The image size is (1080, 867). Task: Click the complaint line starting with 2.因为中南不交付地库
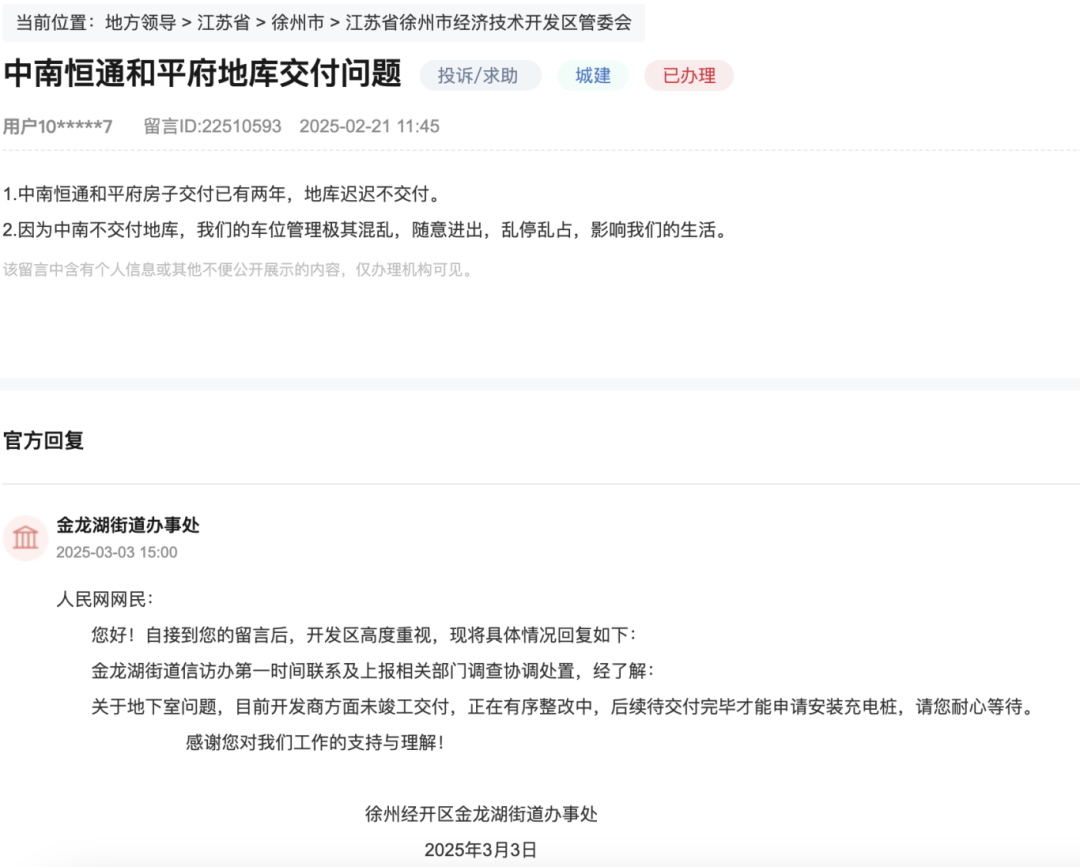366,230
